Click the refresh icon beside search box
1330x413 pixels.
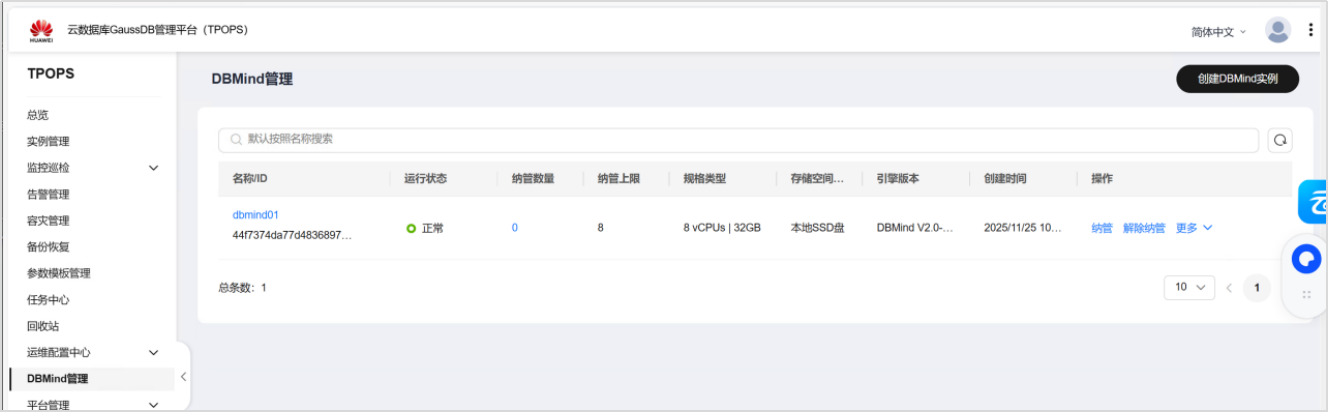pyautogui.click(x=1280, y=140)
